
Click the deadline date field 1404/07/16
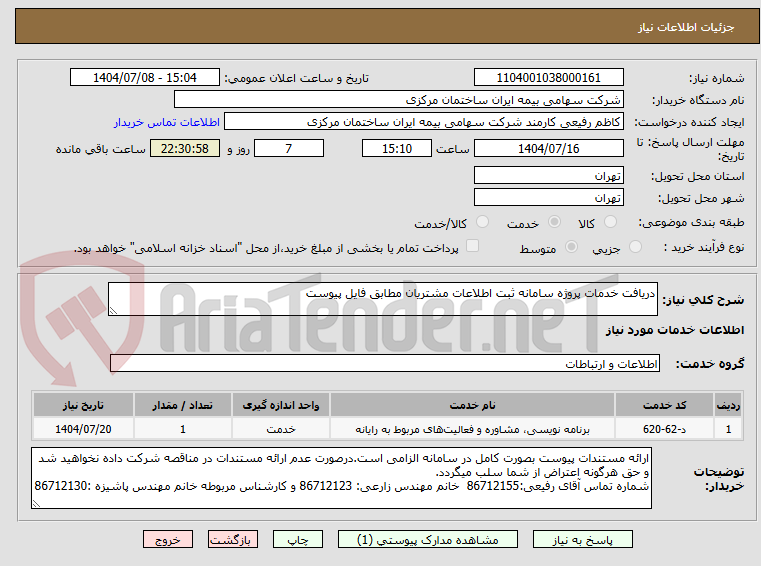point(548,149)
